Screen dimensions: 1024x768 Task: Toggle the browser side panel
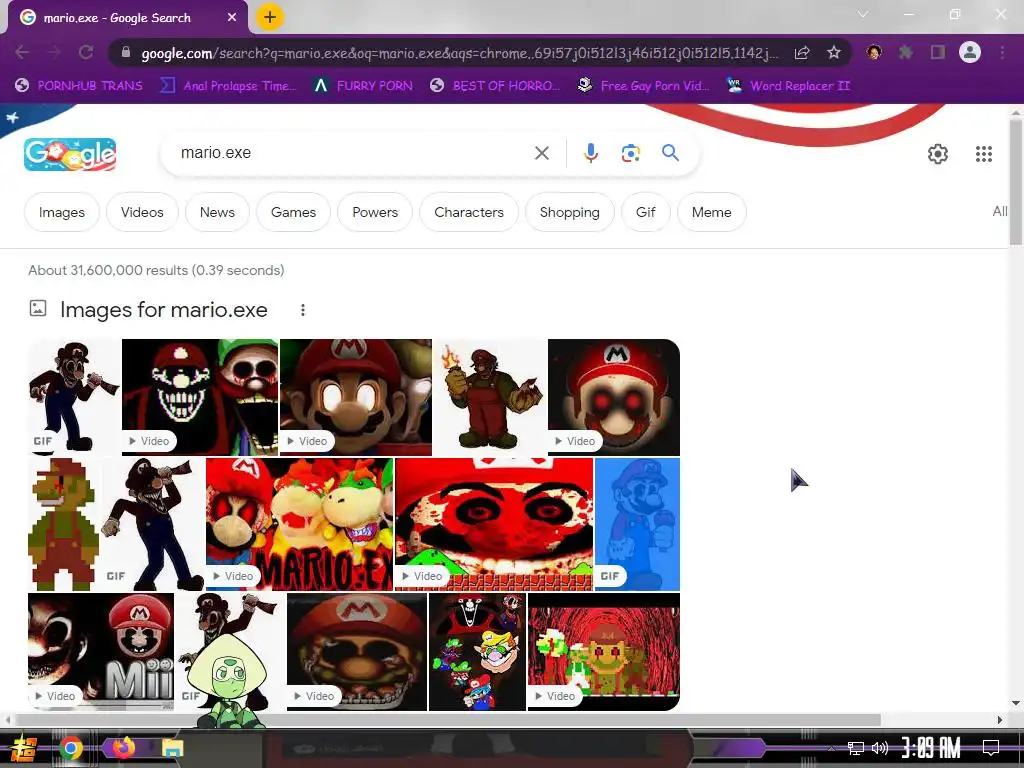tap(938, 52)
